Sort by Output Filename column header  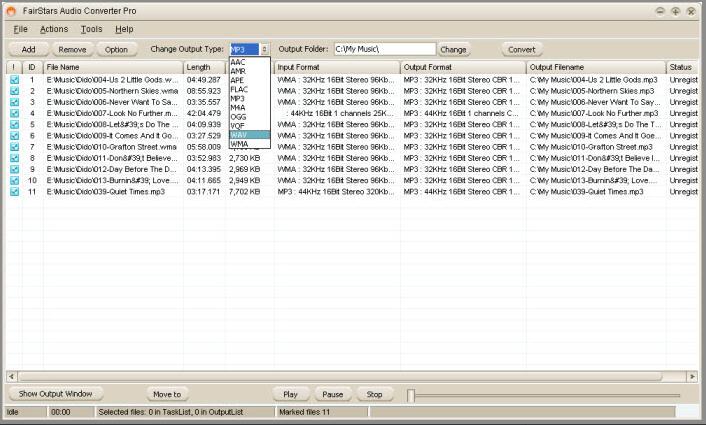click(x=596, y=67)
